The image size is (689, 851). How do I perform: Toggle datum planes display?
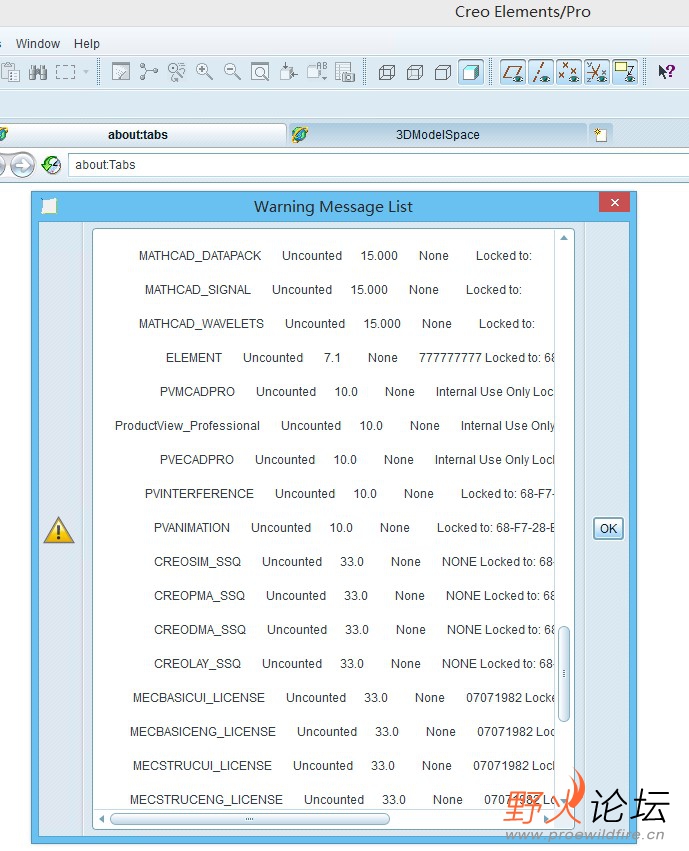tap(513, 72)
